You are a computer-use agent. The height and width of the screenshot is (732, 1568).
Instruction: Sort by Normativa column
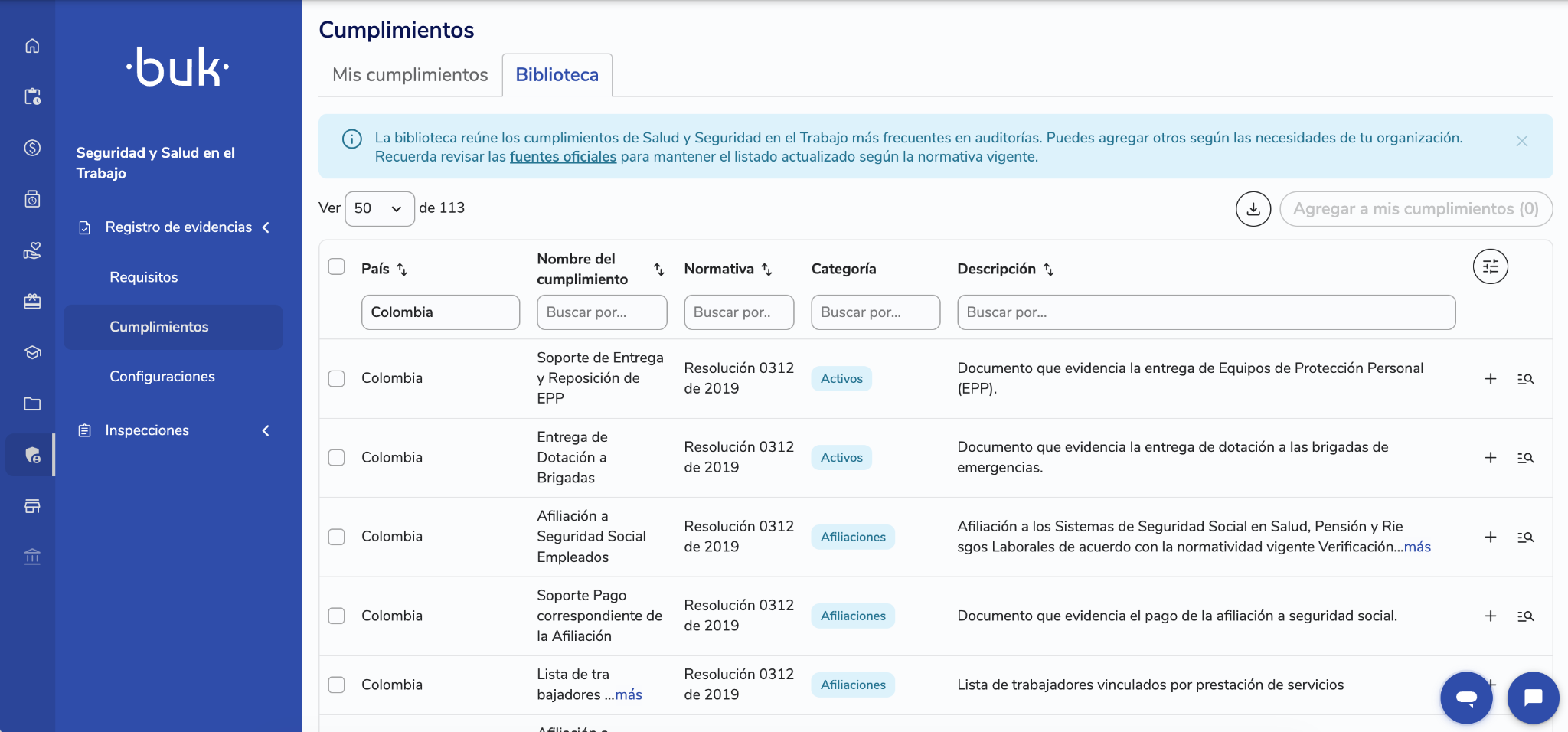click(x=766, y=270)
